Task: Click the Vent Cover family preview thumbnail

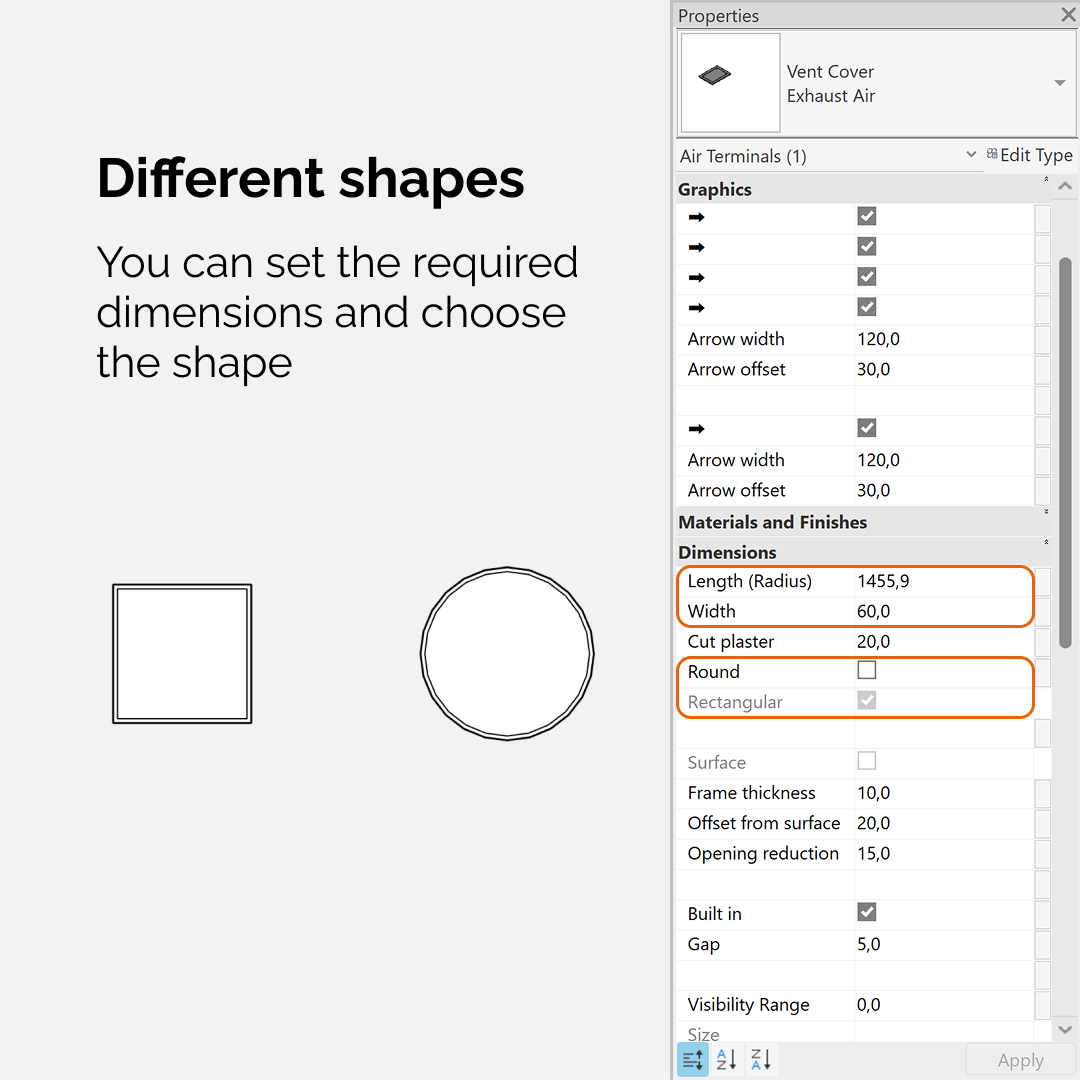Action: click(730, 83)
